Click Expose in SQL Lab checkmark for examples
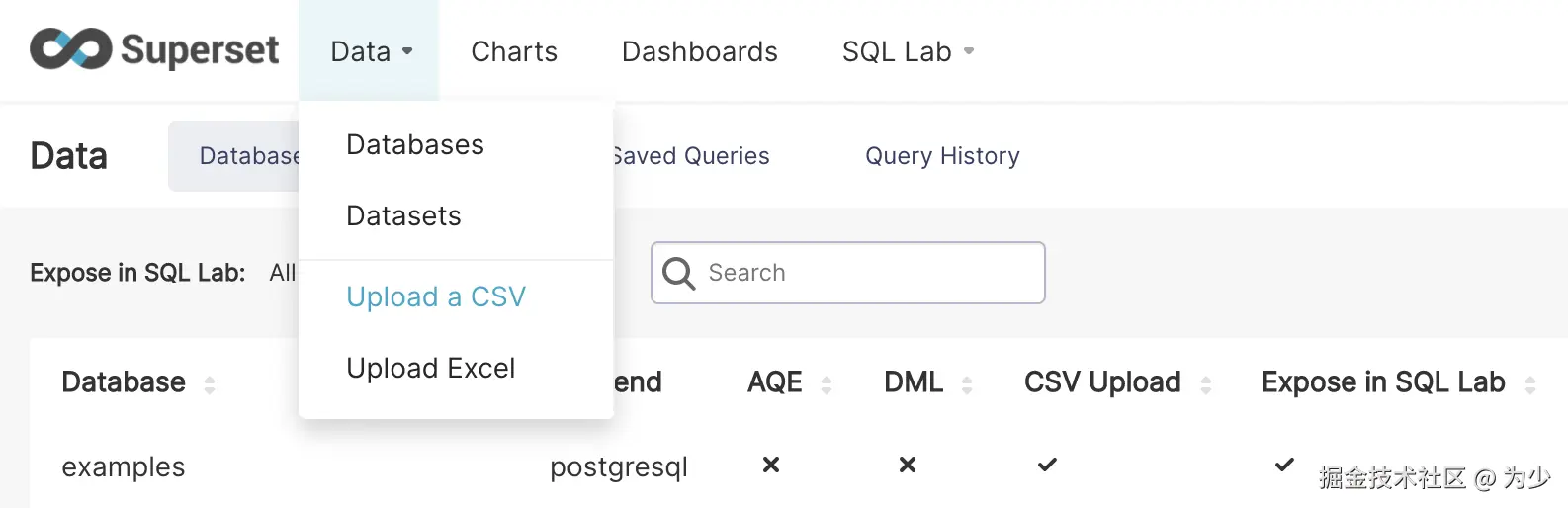 pyautogui.click(x=1284, y=465)
